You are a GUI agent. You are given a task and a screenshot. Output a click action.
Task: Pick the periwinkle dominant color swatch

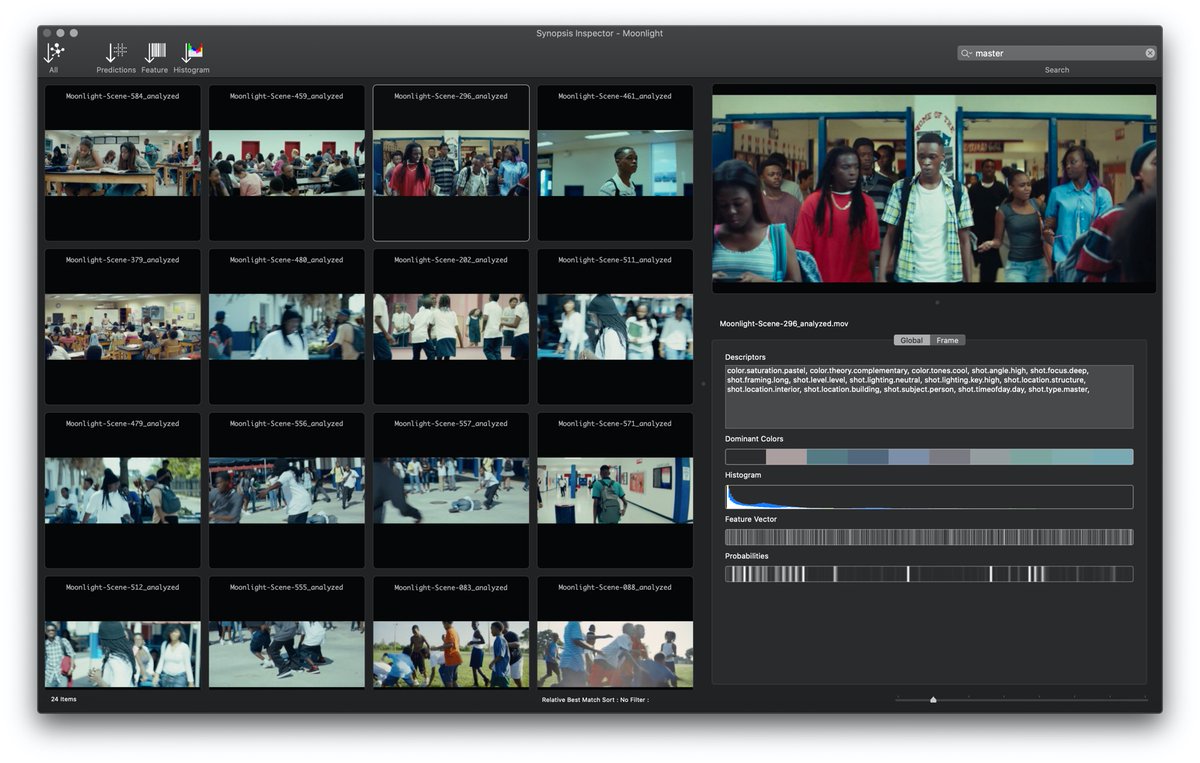[x=909, y=457]
